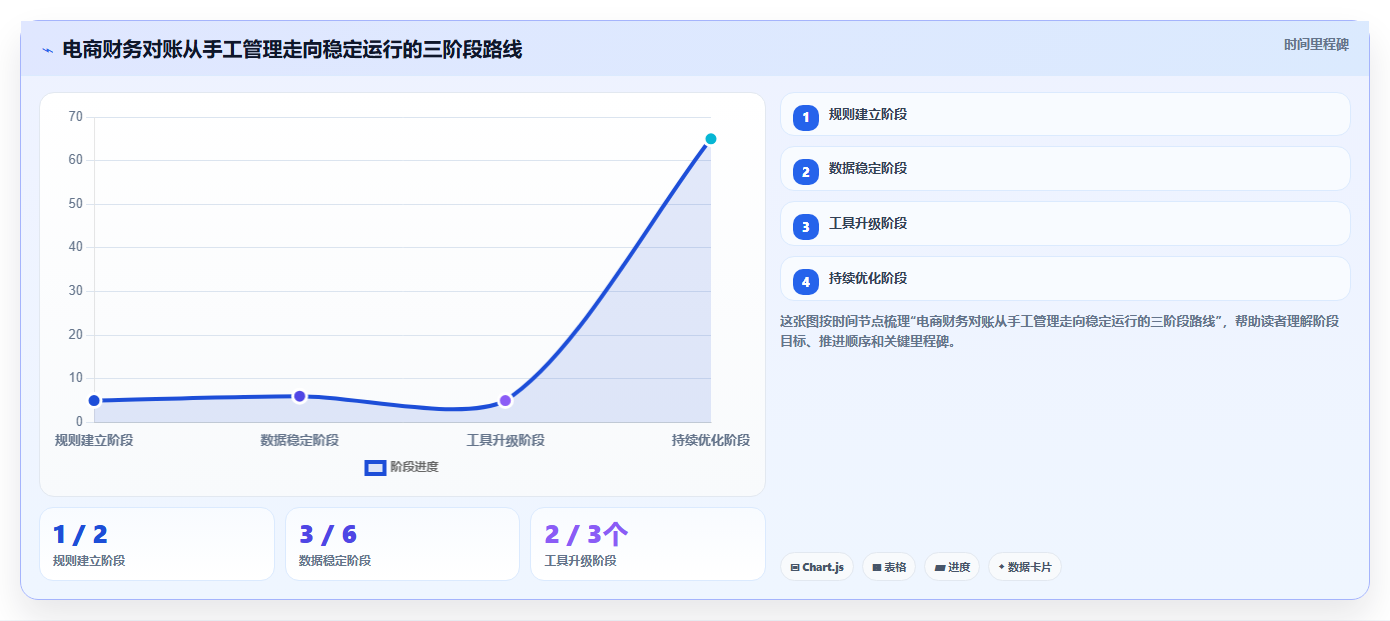Click the 工具升级阶段 x-axis label
The height and width of the screenshot is (621, 1390).
point(505,440)
